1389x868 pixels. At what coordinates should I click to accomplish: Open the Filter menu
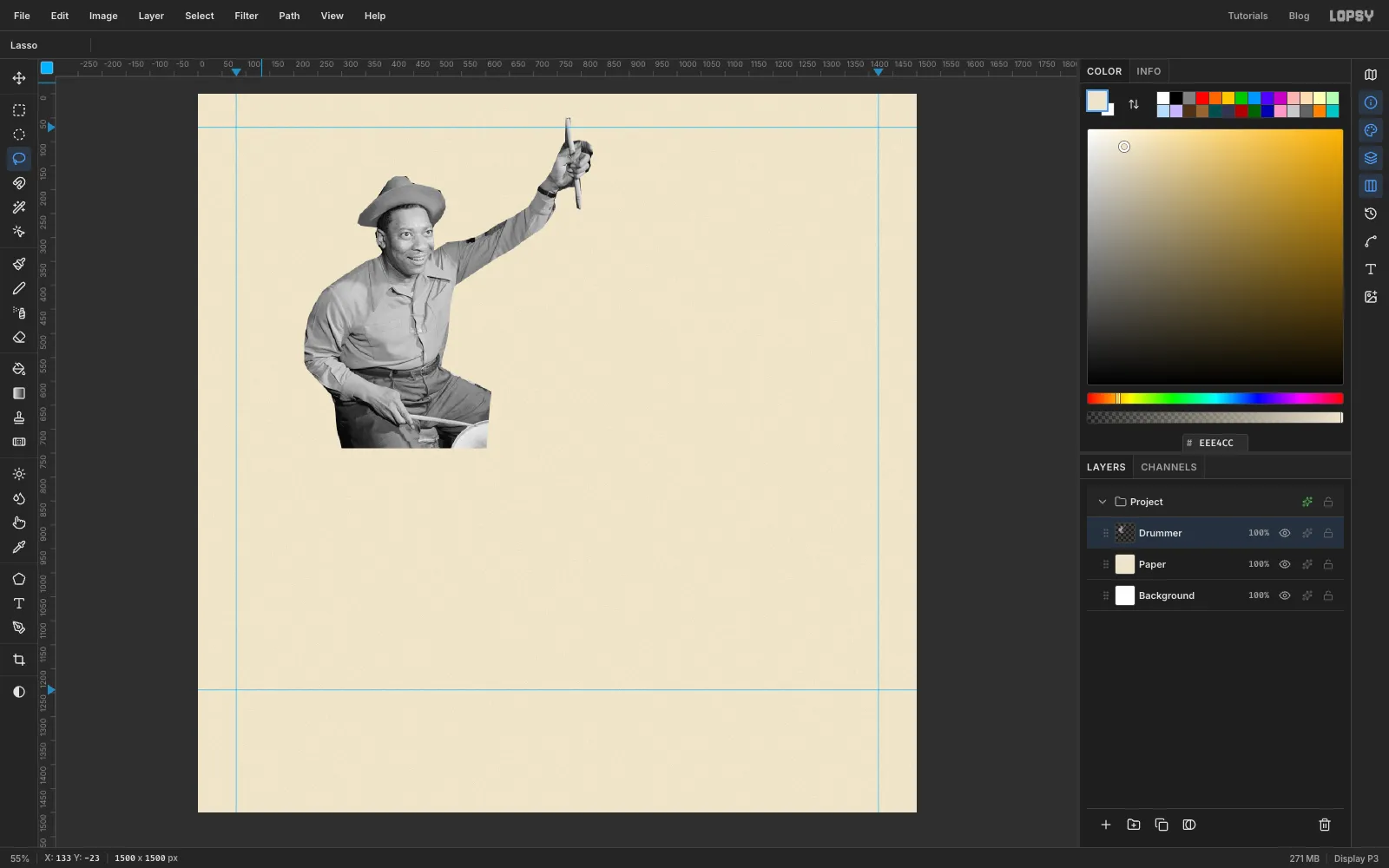coord(247,16)
